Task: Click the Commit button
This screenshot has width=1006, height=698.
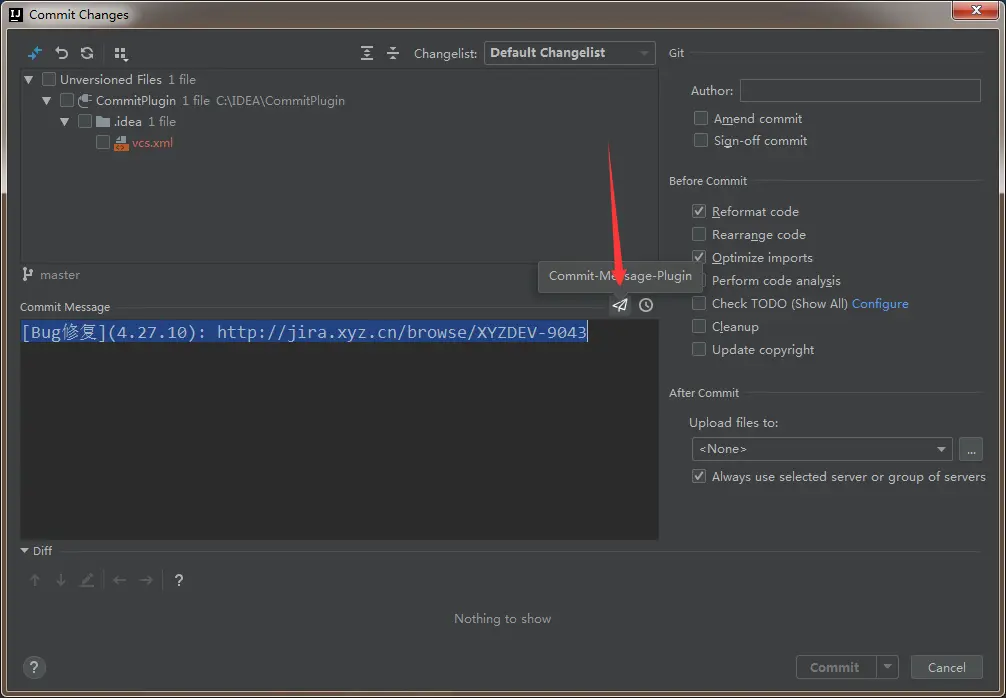Action: 836,667
